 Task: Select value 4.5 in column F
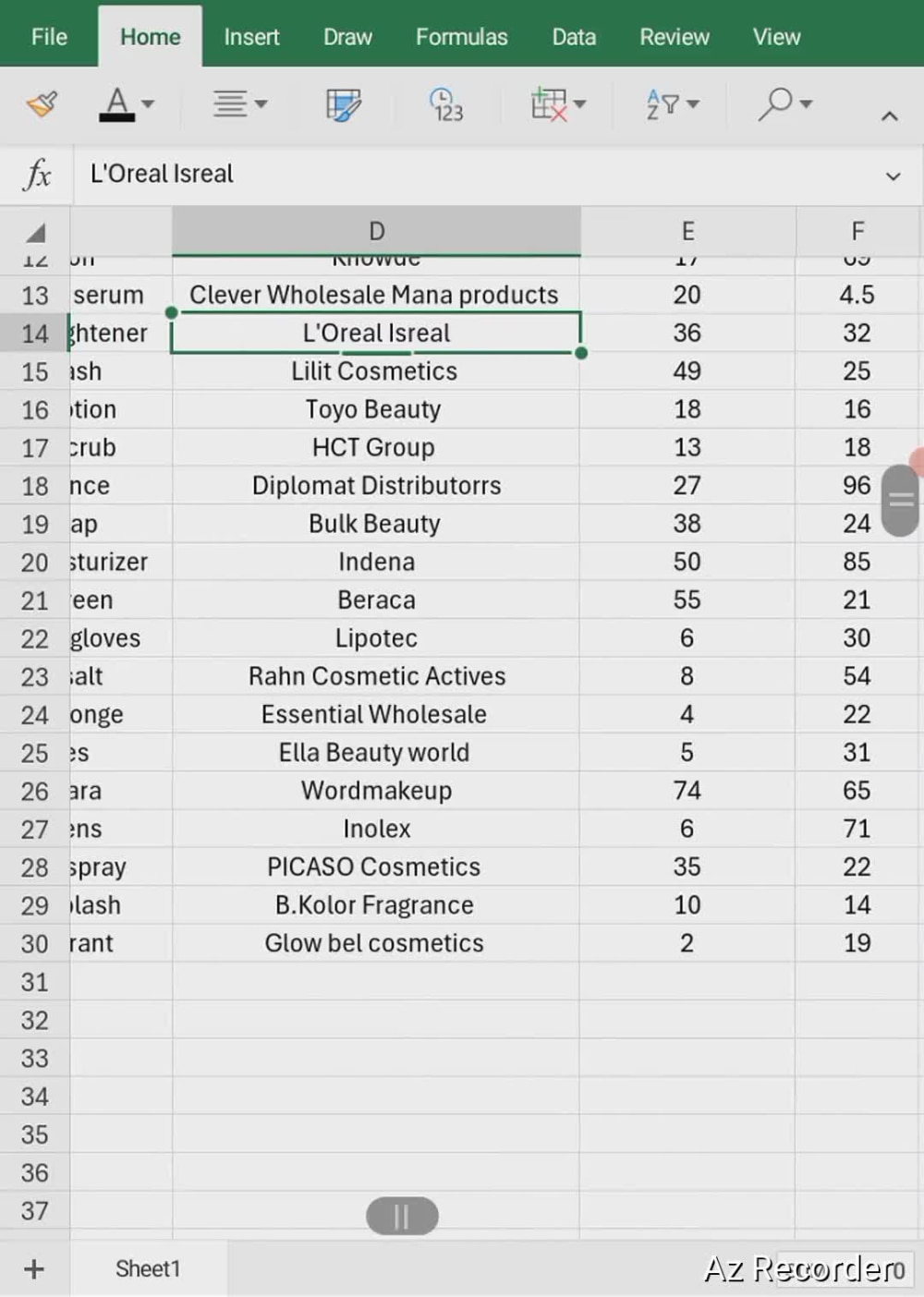pyautogui.click(x=857, y=295)
